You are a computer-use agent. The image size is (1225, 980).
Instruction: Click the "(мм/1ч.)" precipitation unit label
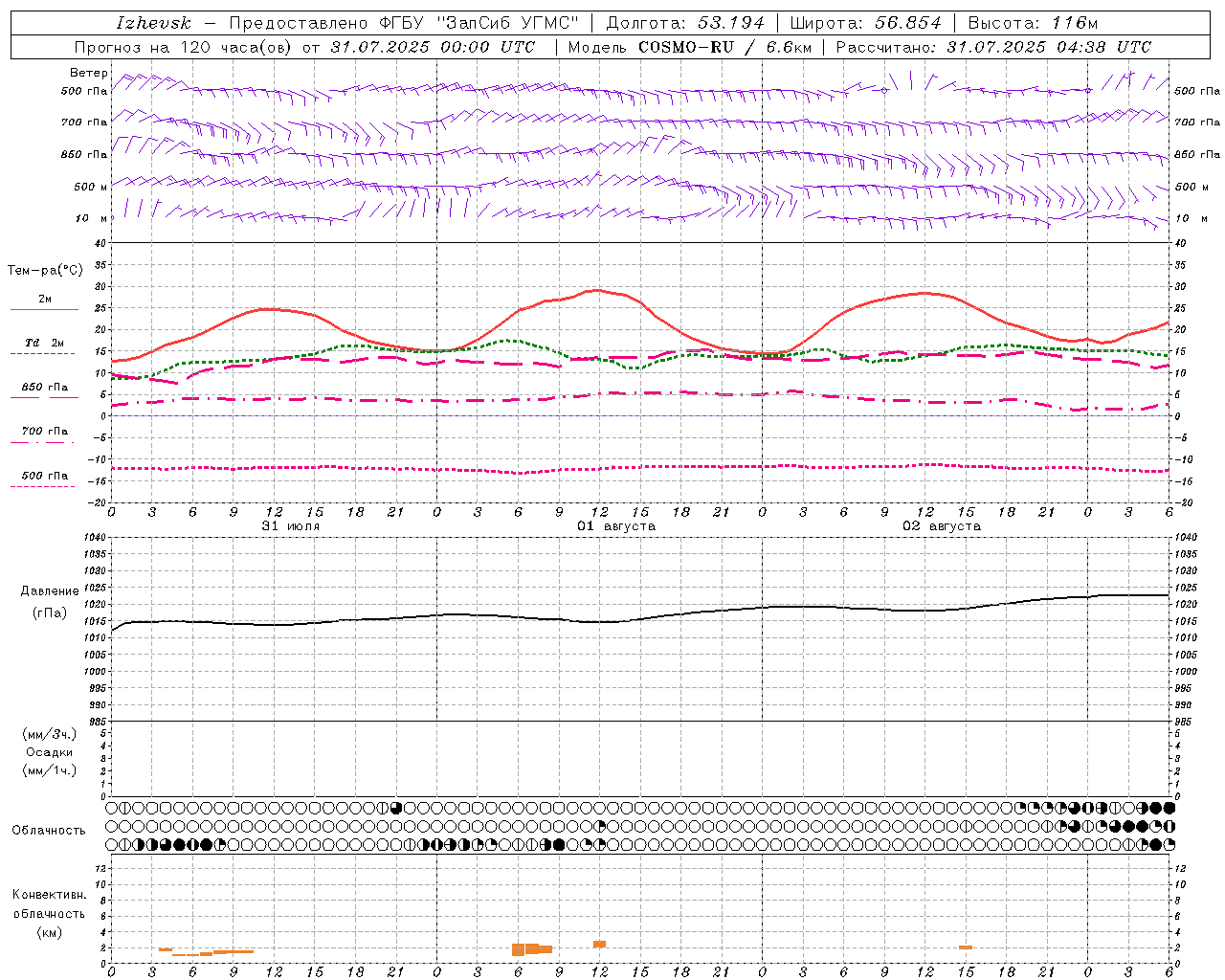coord(50,770)
